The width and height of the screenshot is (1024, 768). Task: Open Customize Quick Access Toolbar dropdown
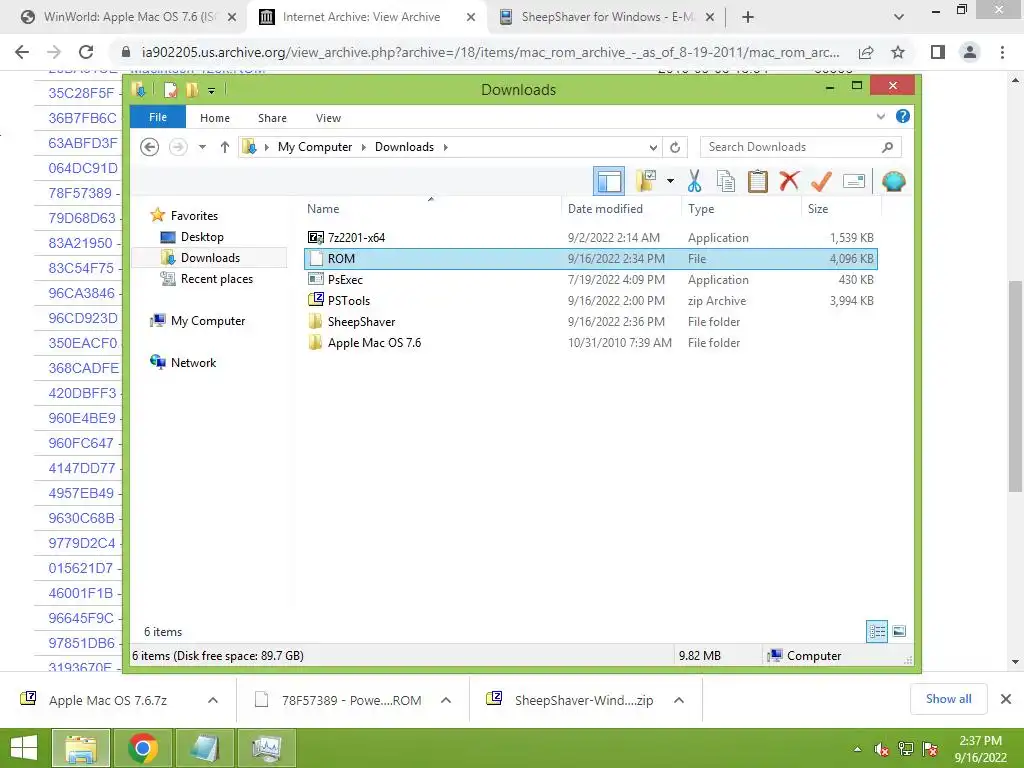pyautogui.click(x=212, y=91)
